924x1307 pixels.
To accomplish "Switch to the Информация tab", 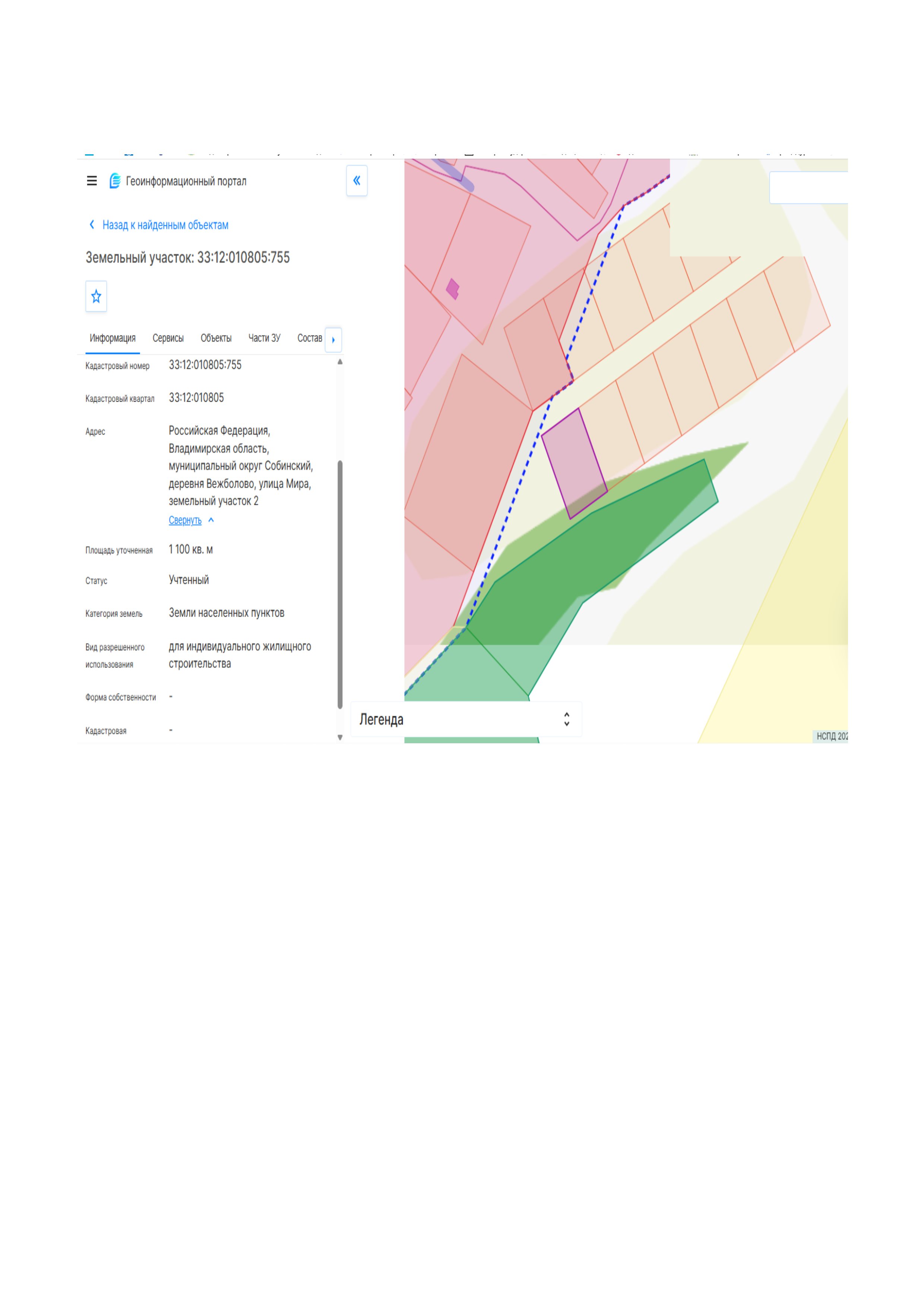I will click(112, 338).
